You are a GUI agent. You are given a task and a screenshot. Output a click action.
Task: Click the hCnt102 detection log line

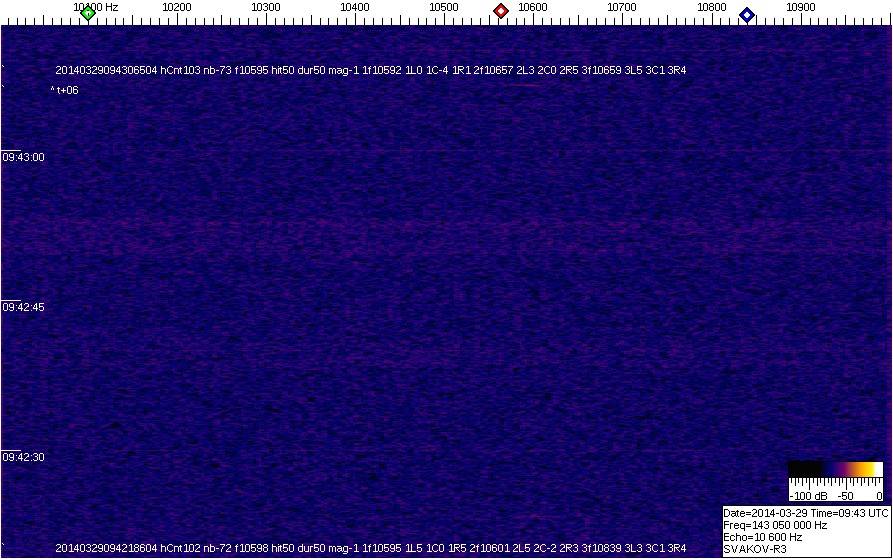370,548
